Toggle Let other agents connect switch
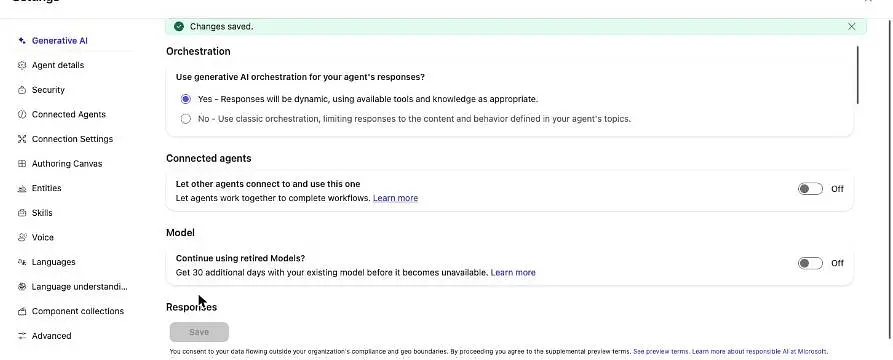Screen dimensions: 893x360 pyautogui.click(x=810, y=189)
